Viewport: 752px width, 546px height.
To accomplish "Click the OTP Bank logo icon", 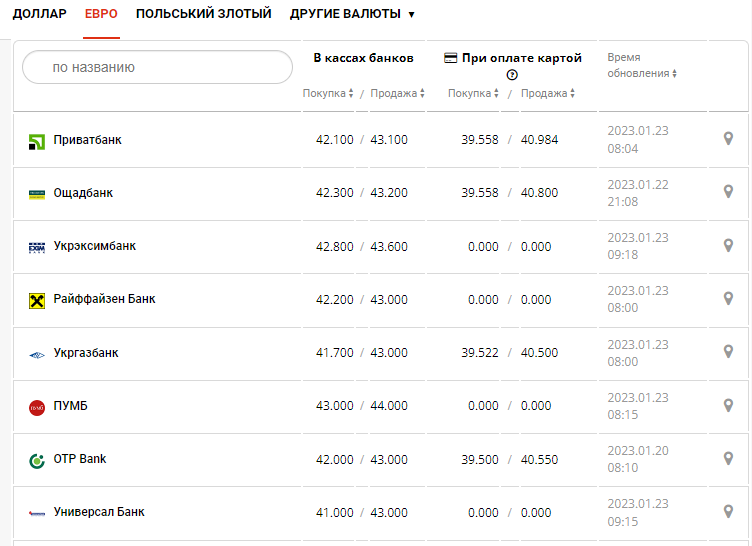I will coord(37,460).
